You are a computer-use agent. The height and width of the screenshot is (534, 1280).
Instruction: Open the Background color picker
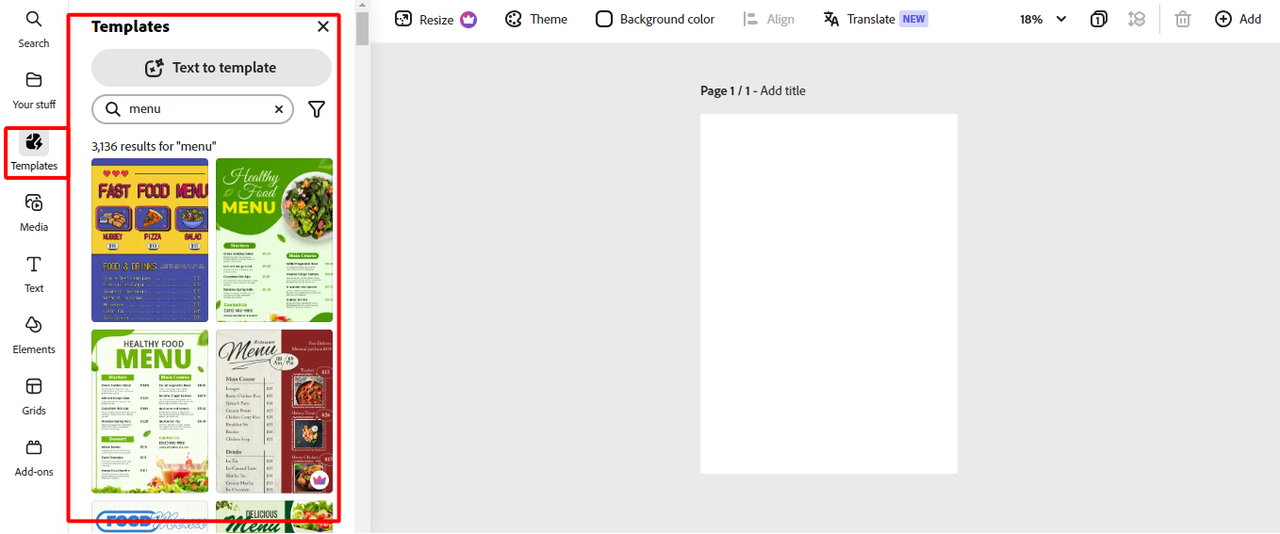tap(655, 19)
